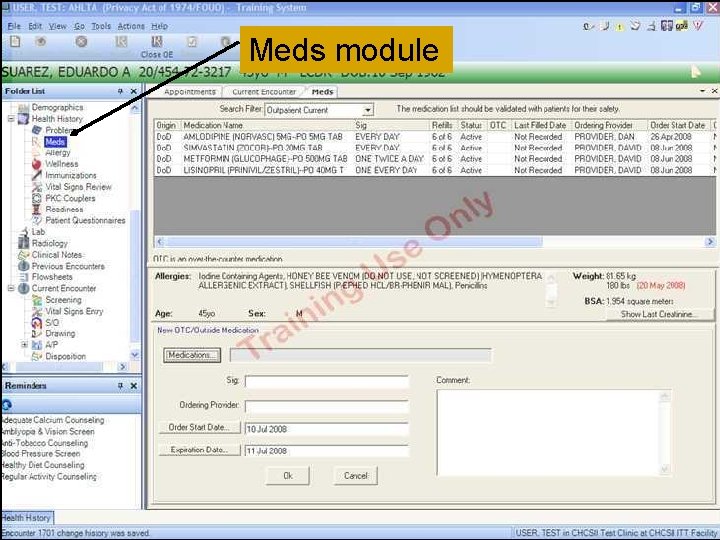
Task: Click the Health History folder icon
Action: click(23, 119)
